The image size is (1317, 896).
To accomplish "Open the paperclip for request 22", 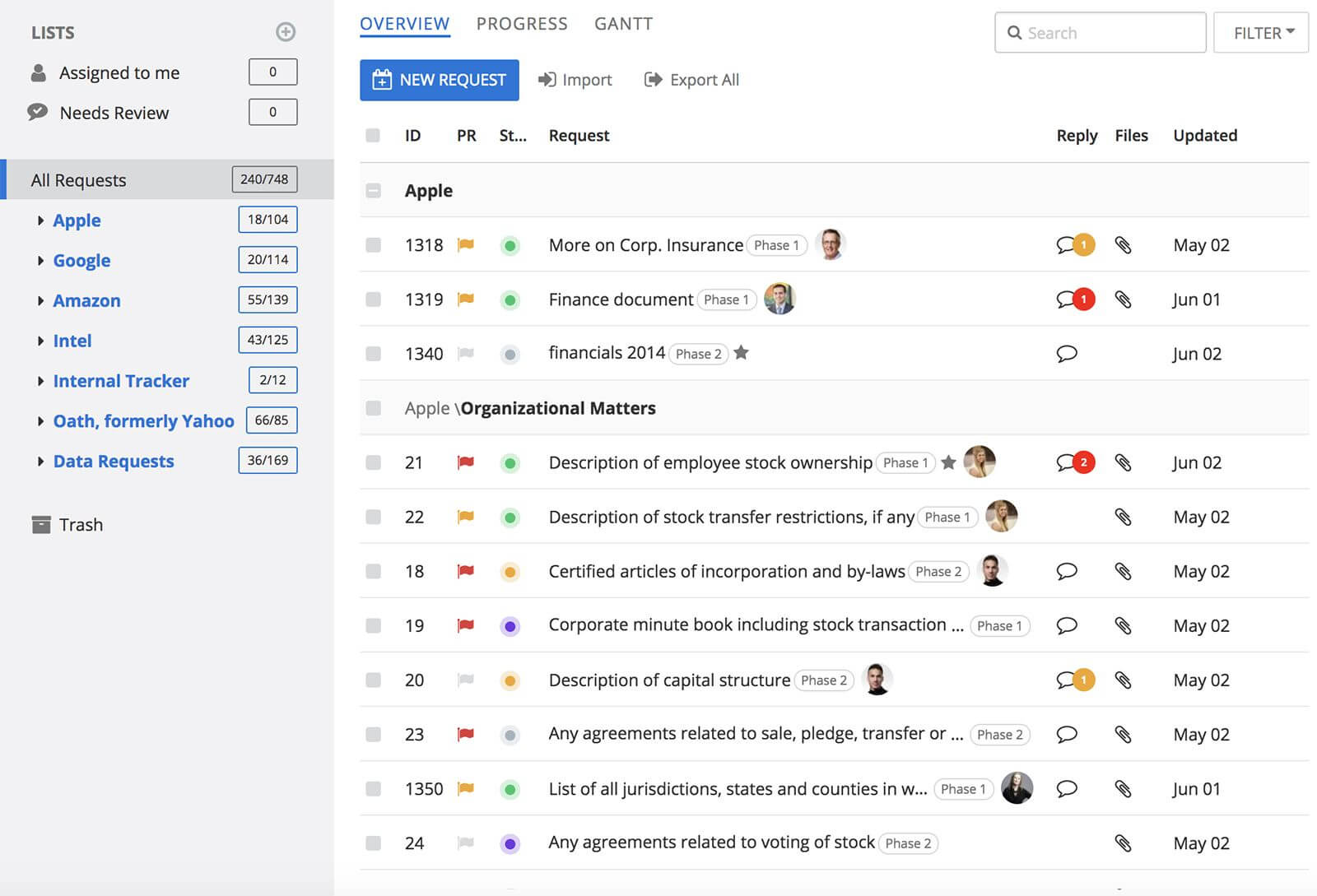I will click(1123, 517).
